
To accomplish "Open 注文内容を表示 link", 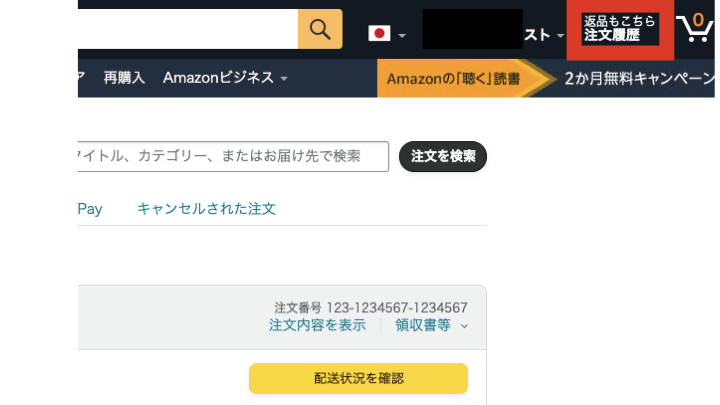I will [317, 325].
